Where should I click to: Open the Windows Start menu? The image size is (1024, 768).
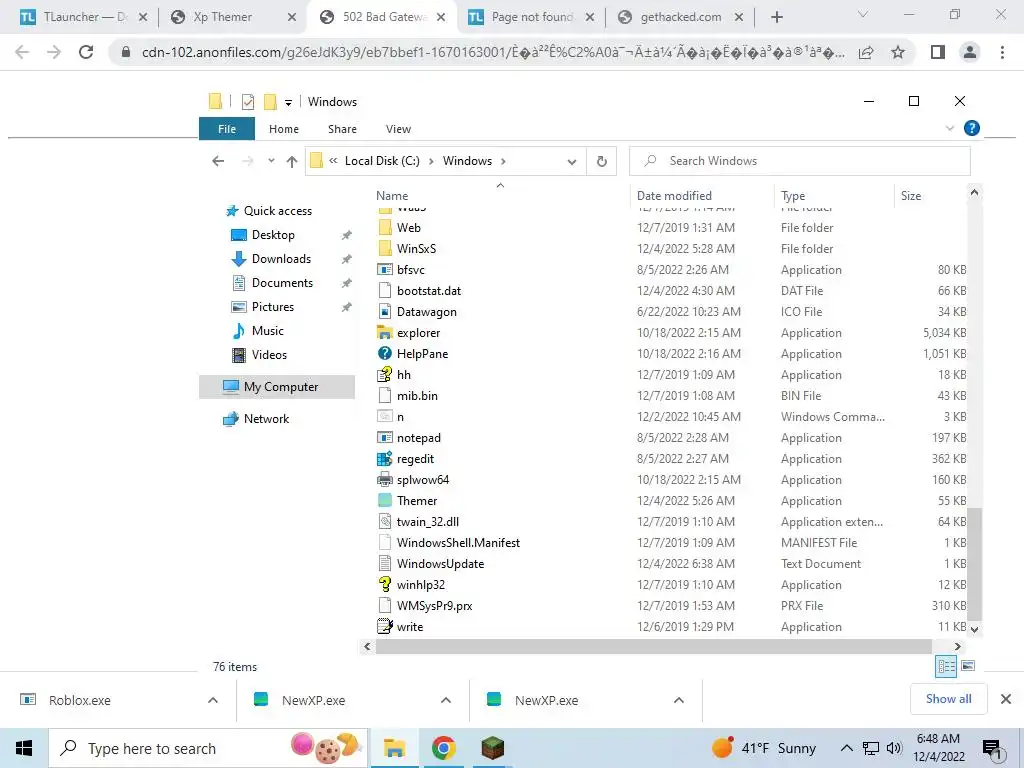(x=24, y=748)
